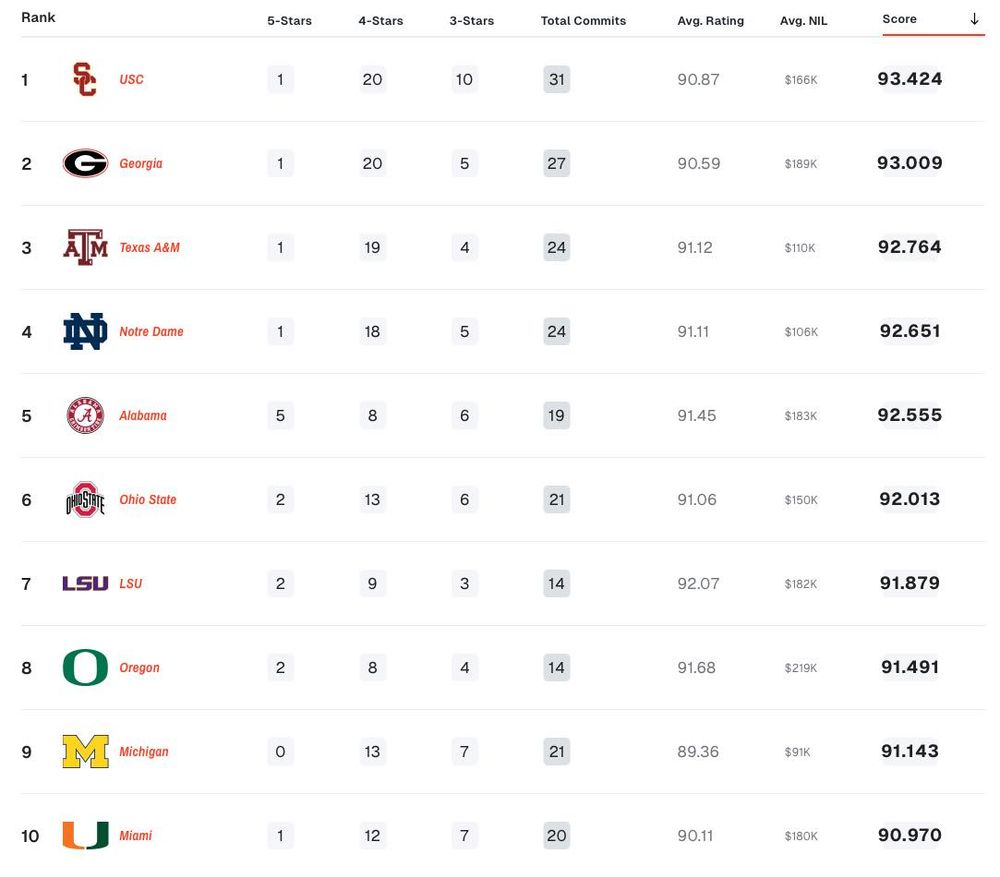Screen dimensions: 1000x877
Task: Click the Georgia Bulldogs logo
Action: [x=85, y=164]
